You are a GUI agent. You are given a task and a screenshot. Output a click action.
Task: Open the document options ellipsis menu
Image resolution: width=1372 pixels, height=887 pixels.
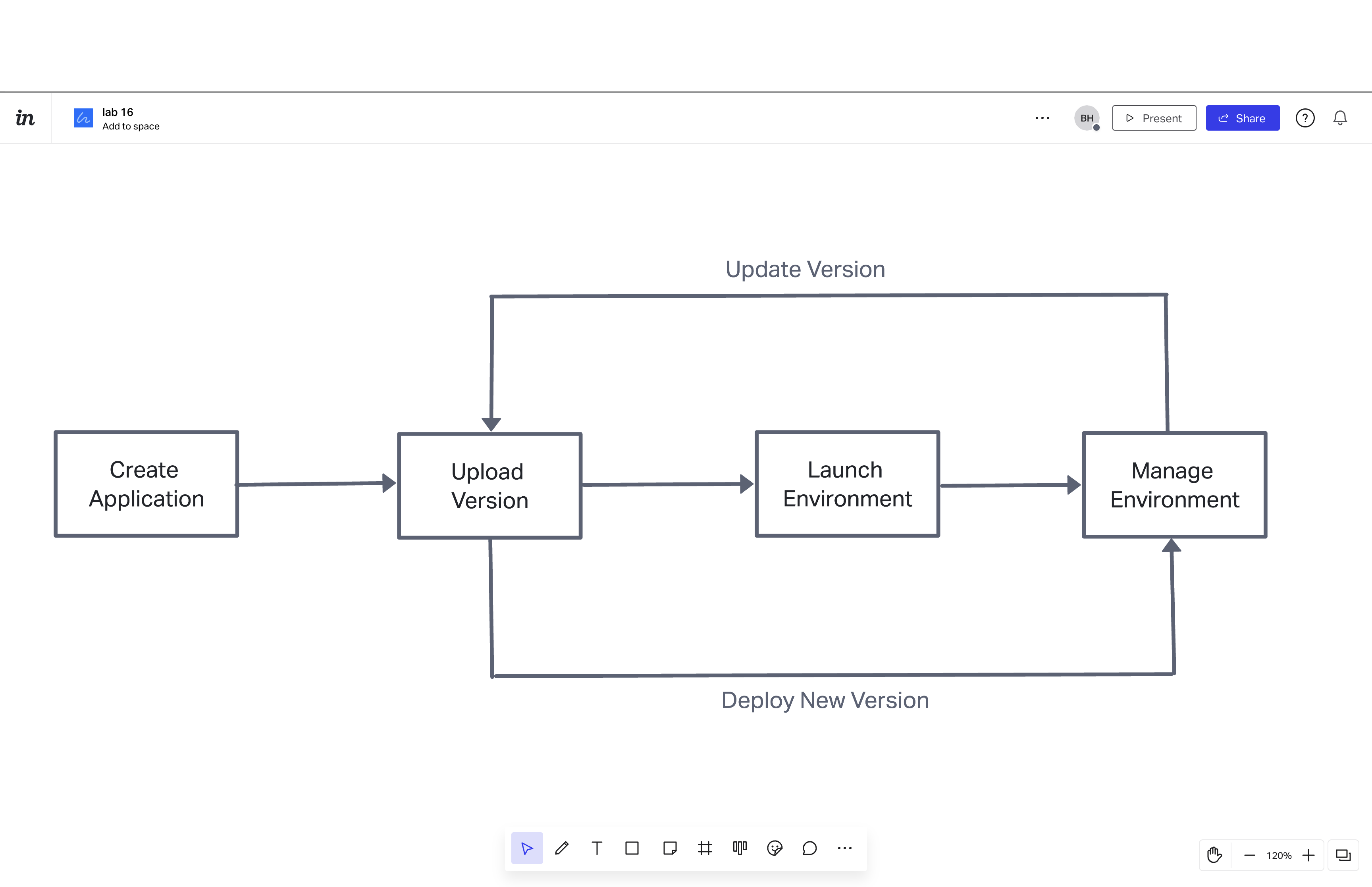[1042, 118]
